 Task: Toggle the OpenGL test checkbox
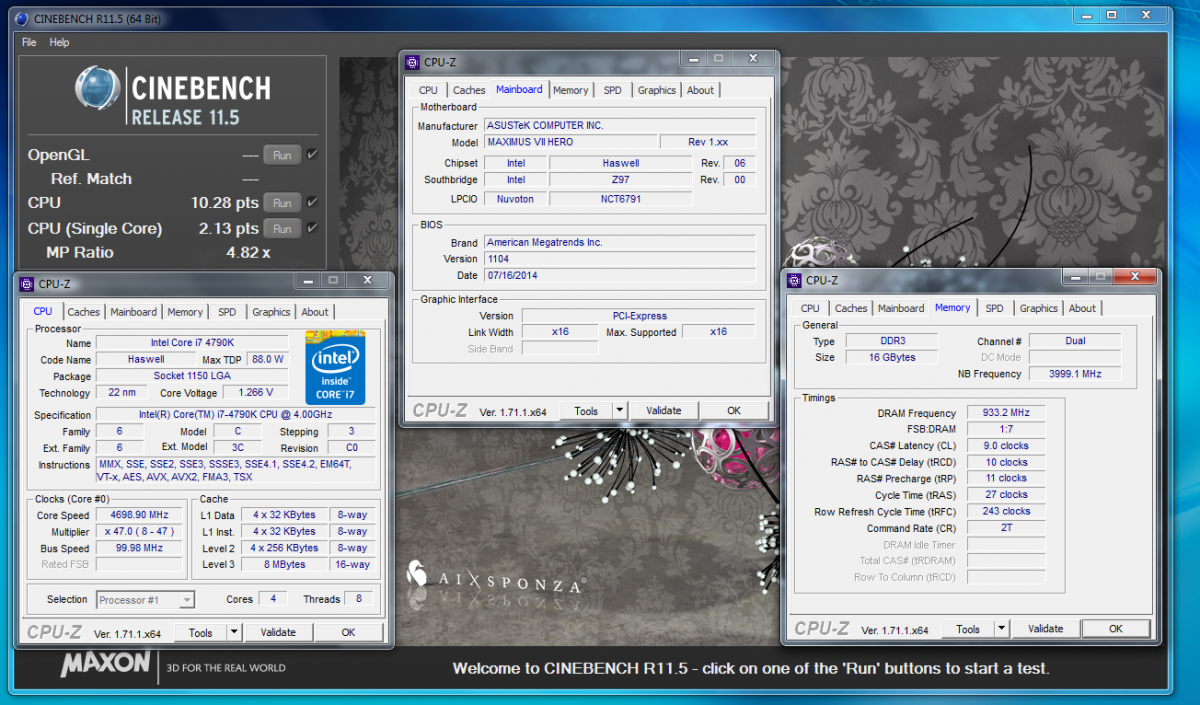(x=312, y=154)
